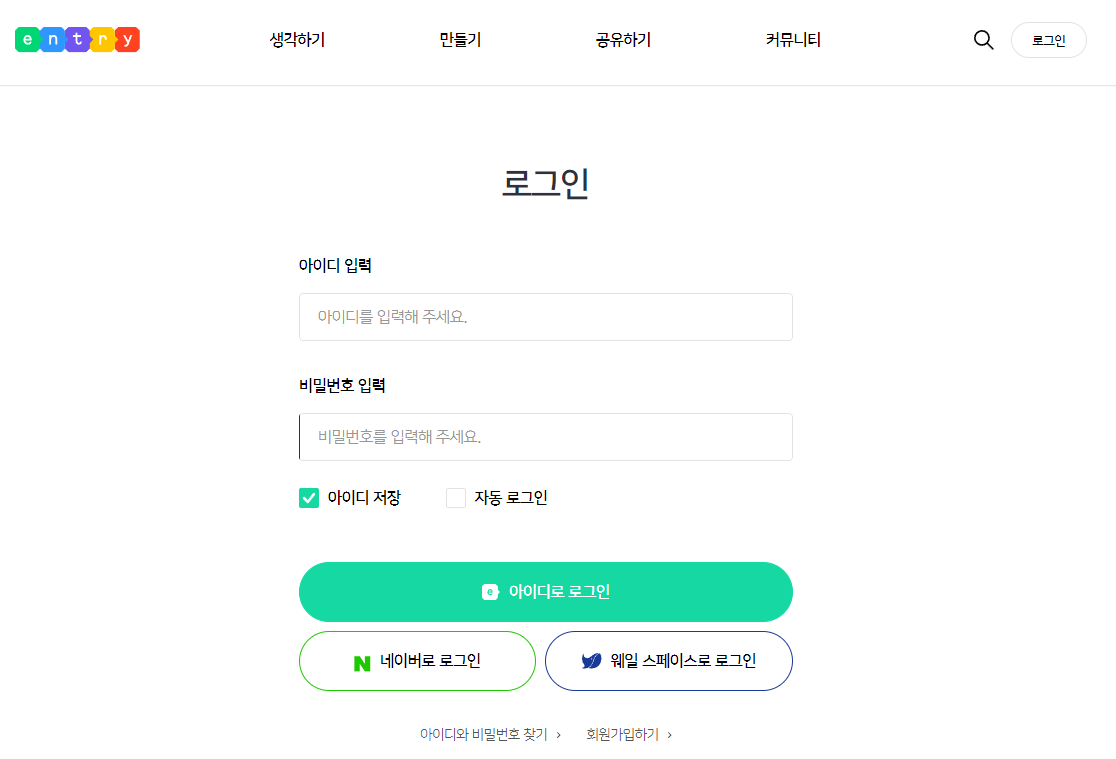Click the 회원가입하기 link
Viewport: 1116px width, 759px height.
click(624, 733)
